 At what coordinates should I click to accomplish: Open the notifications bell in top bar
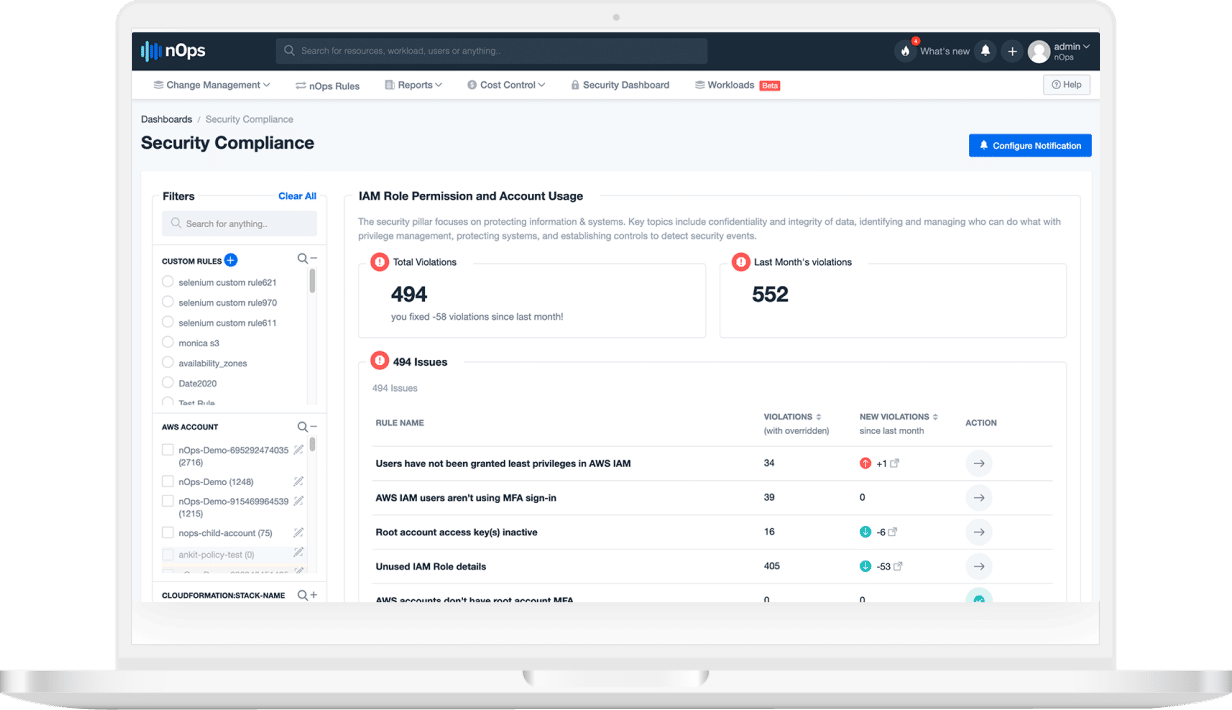986,51
